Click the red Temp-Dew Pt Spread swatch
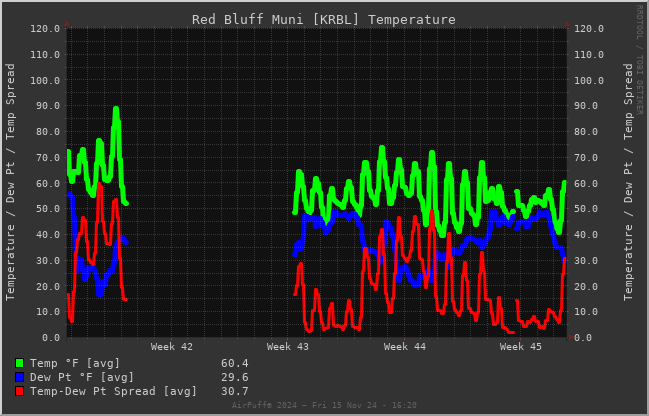Screen dimensions: 649x416 tap(19, 391)
